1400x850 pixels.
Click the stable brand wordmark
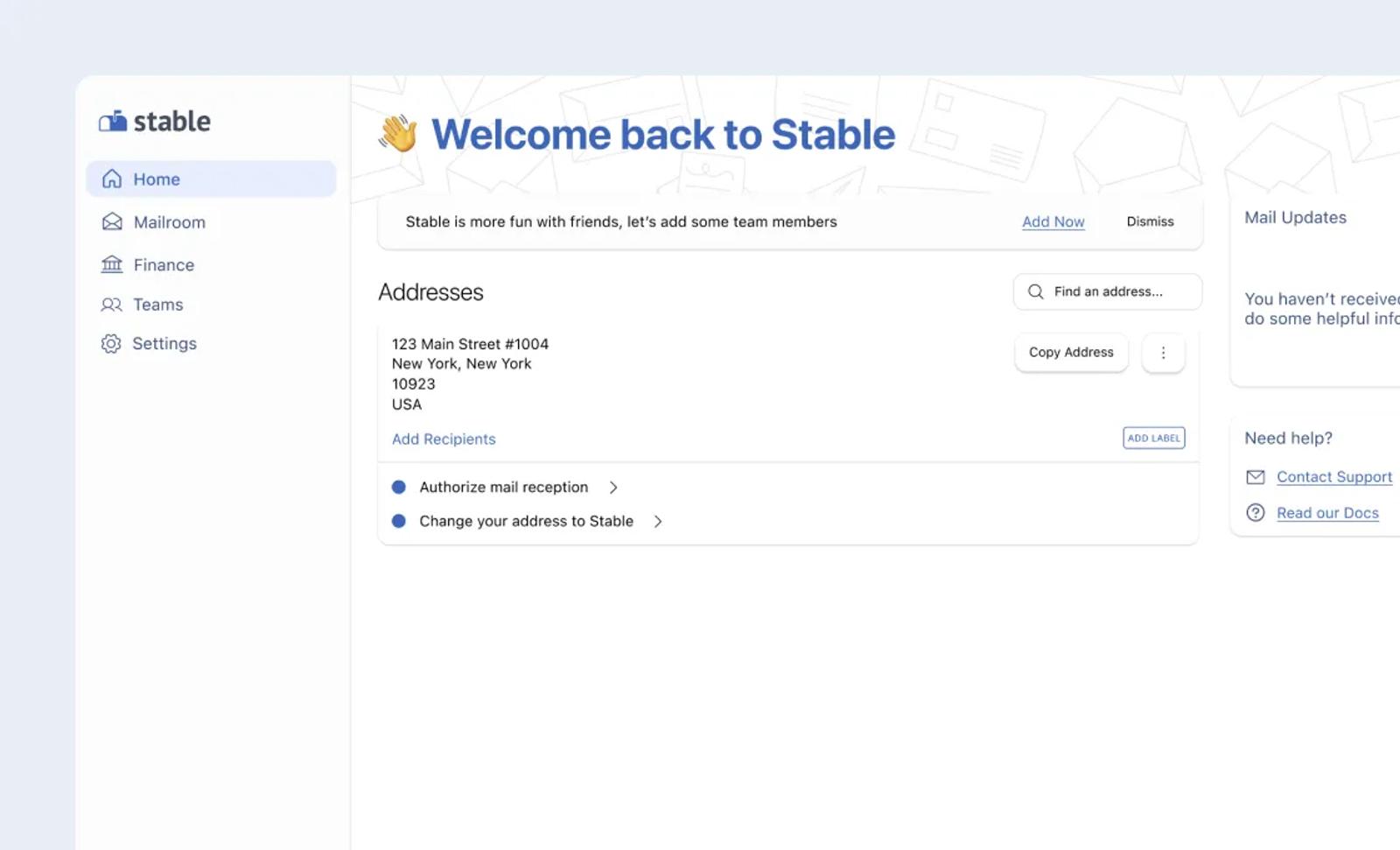point(171,121)
